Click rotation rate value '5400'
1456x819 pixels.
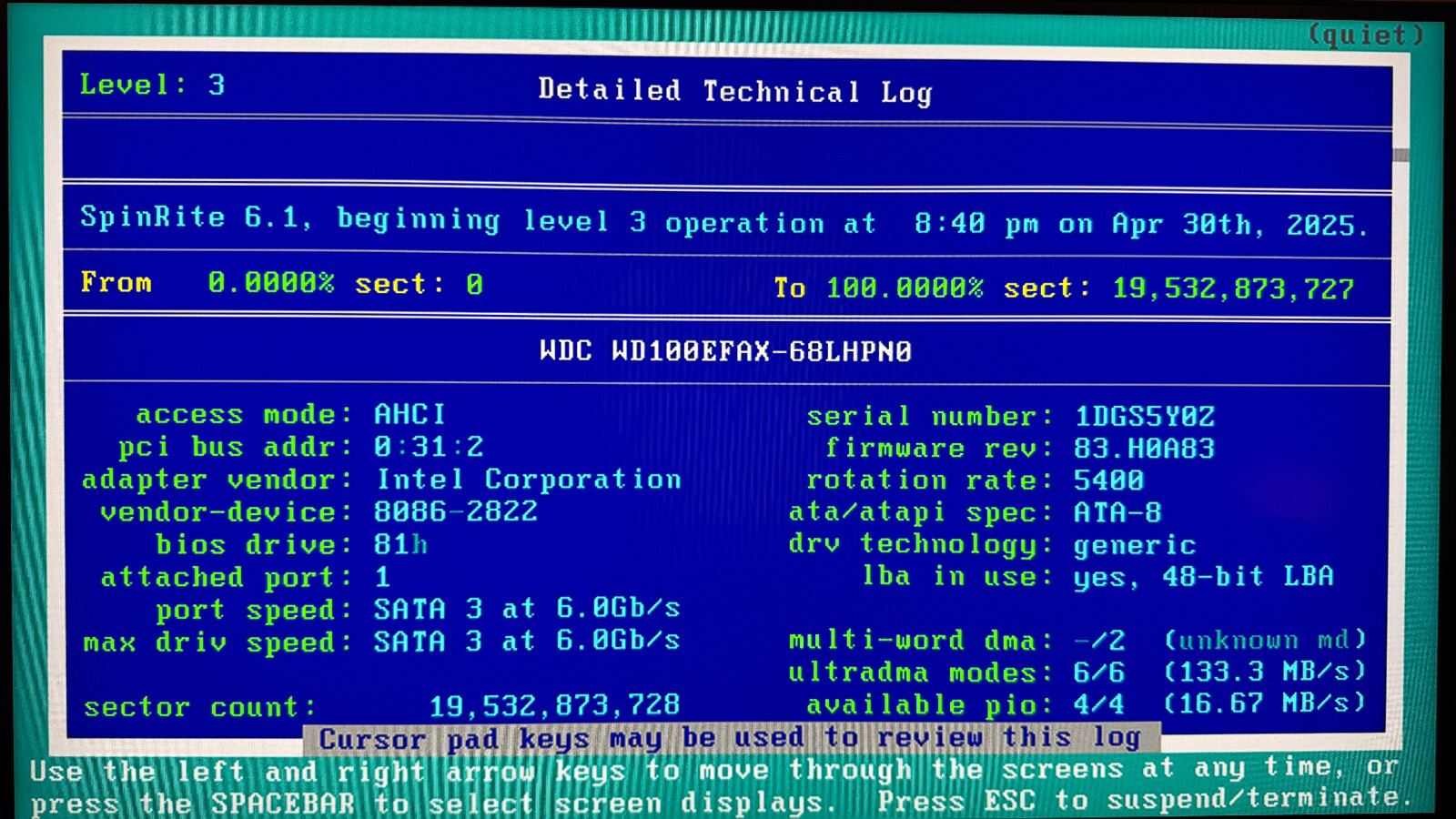[x=1108, y=480]
